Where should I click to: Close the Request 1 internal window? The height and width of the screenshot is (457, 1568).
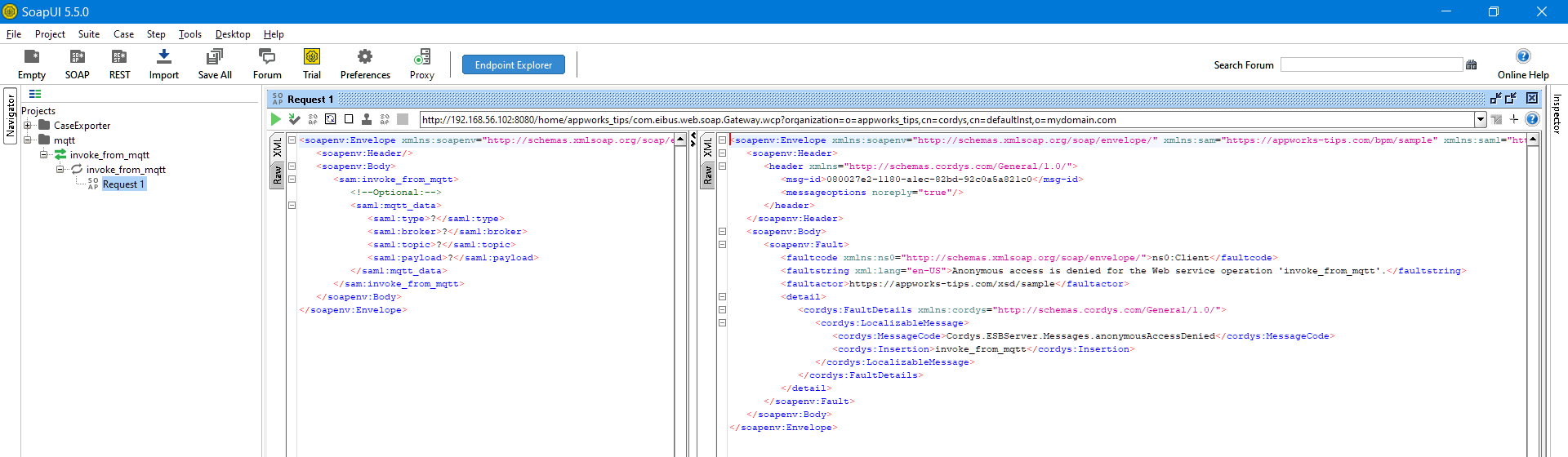click(1532, 98)
